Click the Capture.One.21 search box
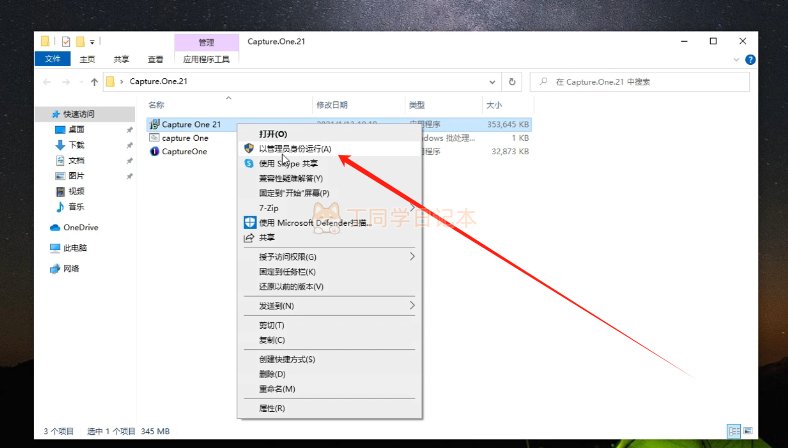The width and height of the screenshot is (788, 448). click(x=640, y=82)
